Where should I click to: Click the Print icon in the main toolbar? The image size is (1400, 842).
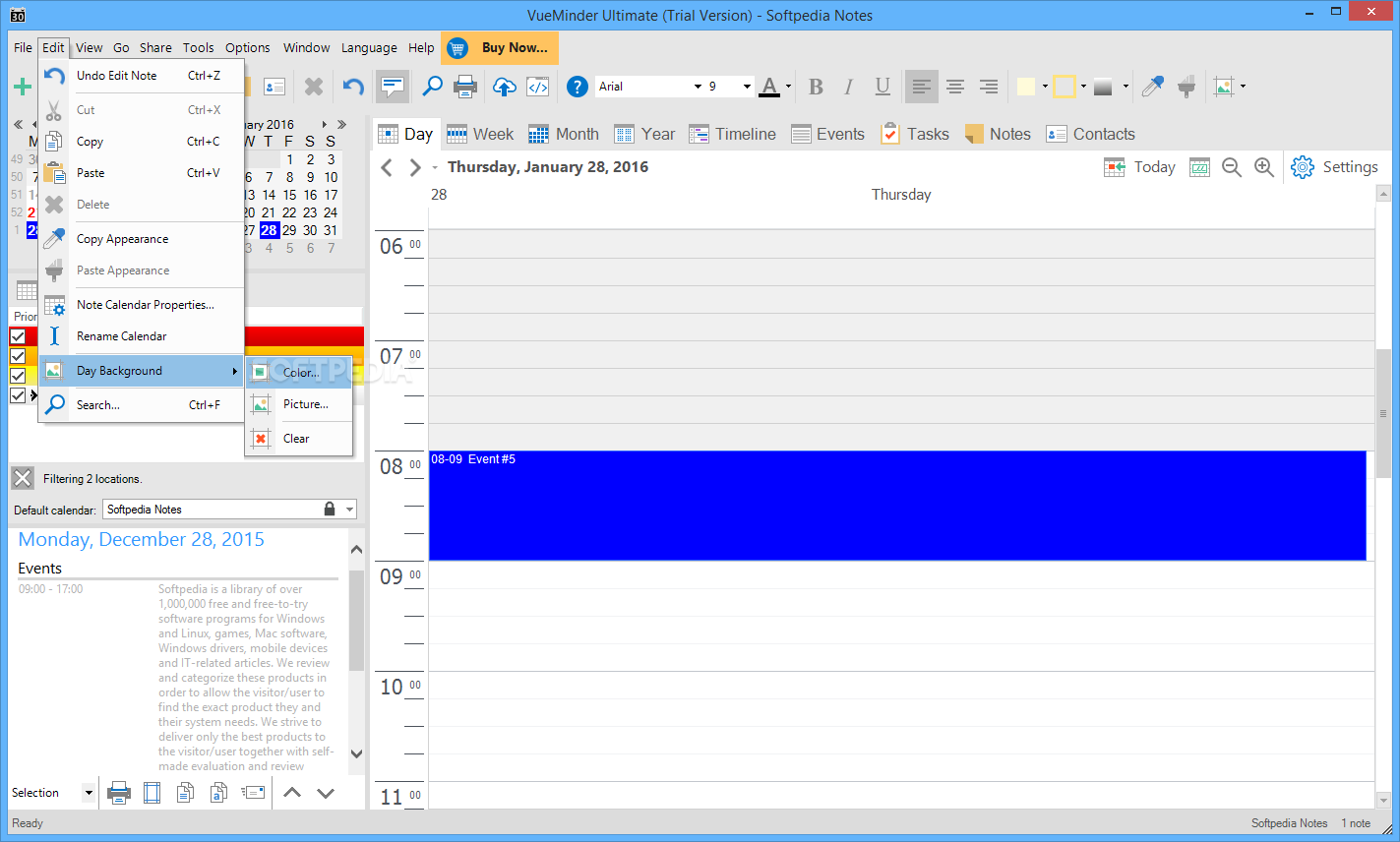[x=465, y=87]
